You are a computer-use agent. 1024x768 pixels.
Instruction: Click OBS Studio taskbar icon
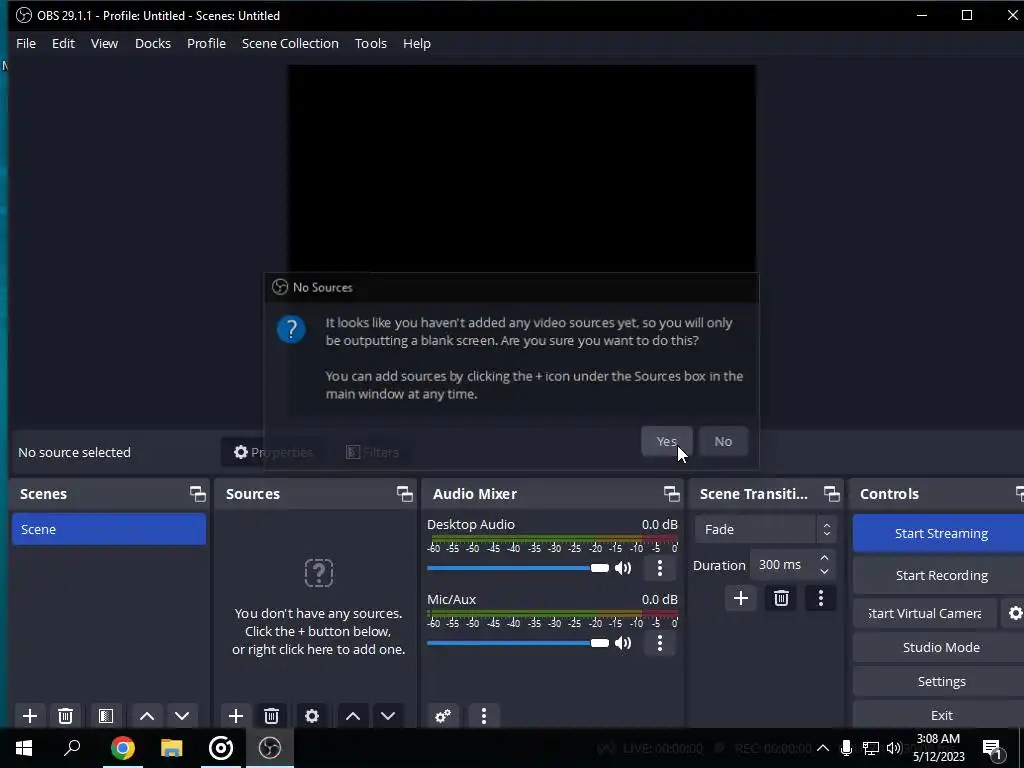pos(270,748)
